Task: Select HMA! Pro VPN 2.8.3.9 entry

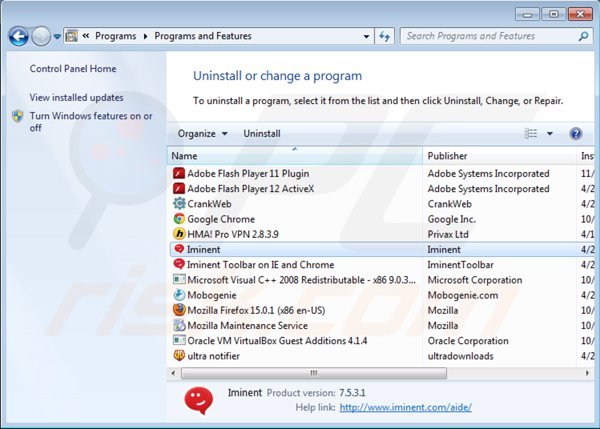Action: click(233, 234)
